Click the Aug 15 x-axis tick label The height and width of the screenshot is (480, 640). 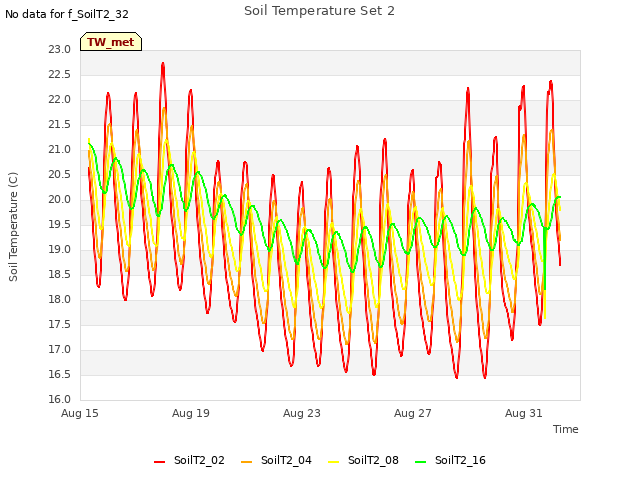click(80, 413)
